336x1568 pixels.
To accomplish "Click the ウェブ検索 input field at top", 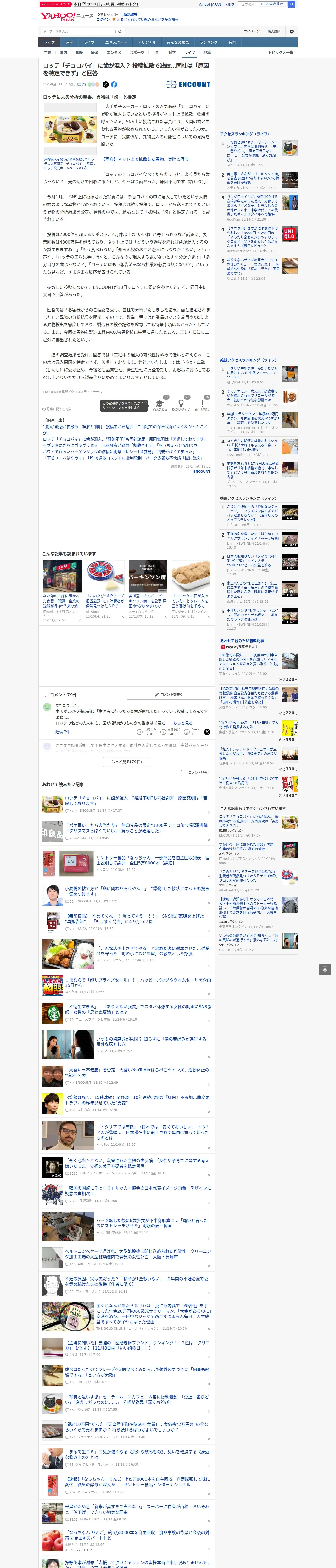I will [x=248, y=4].
